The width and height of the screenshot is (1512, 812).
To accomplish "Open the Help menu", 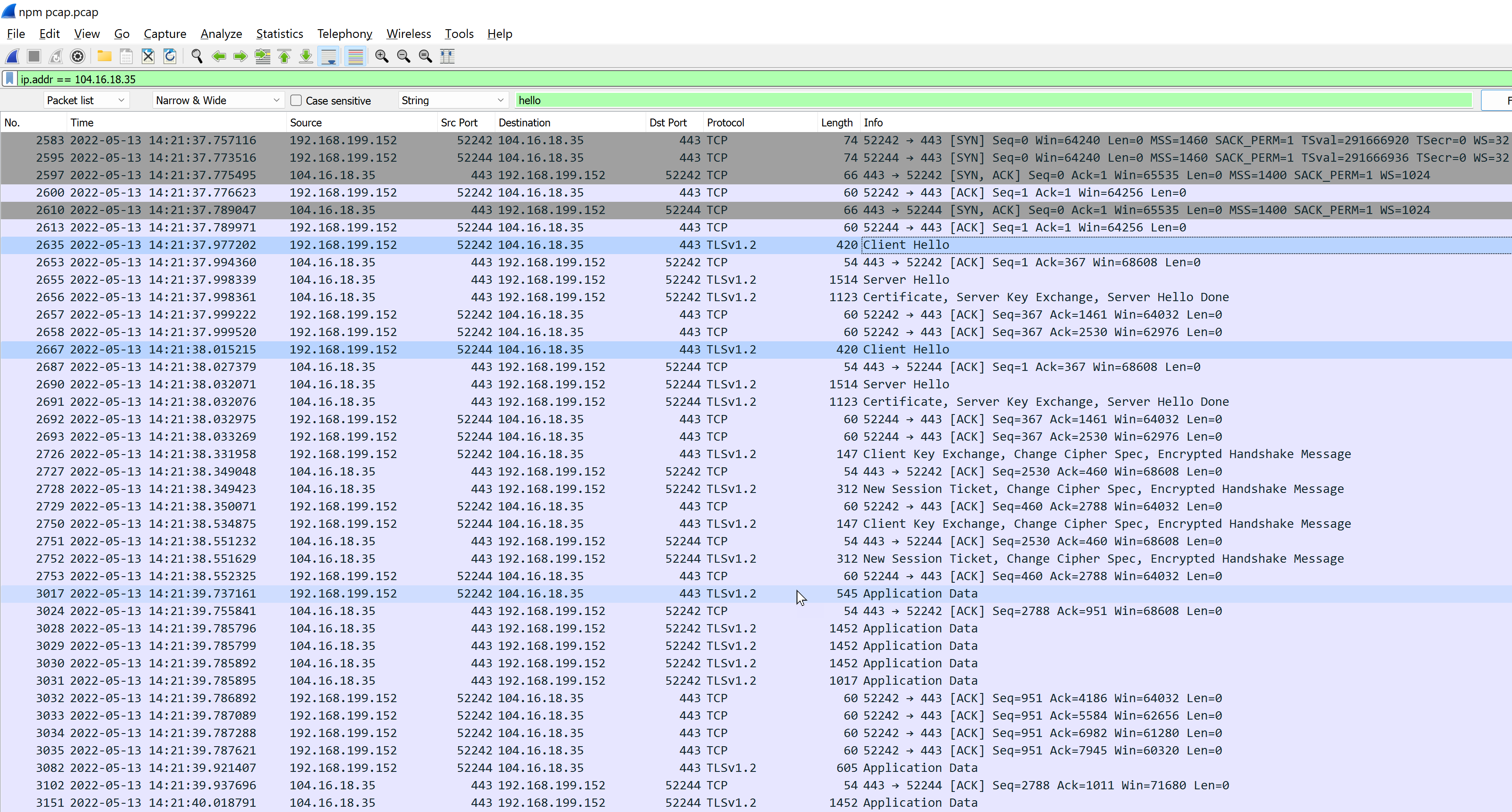I will point(500,34).
